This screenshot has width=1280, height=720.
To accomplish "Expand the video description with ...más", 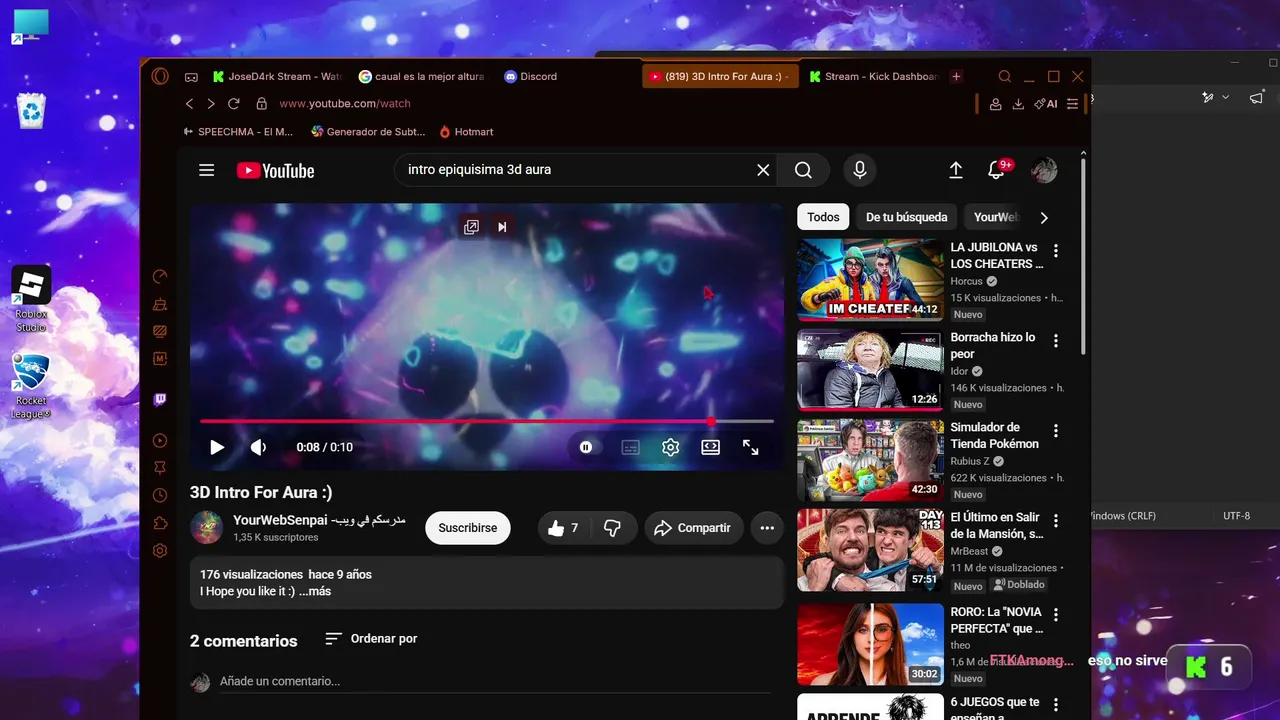I will point(315,591).
